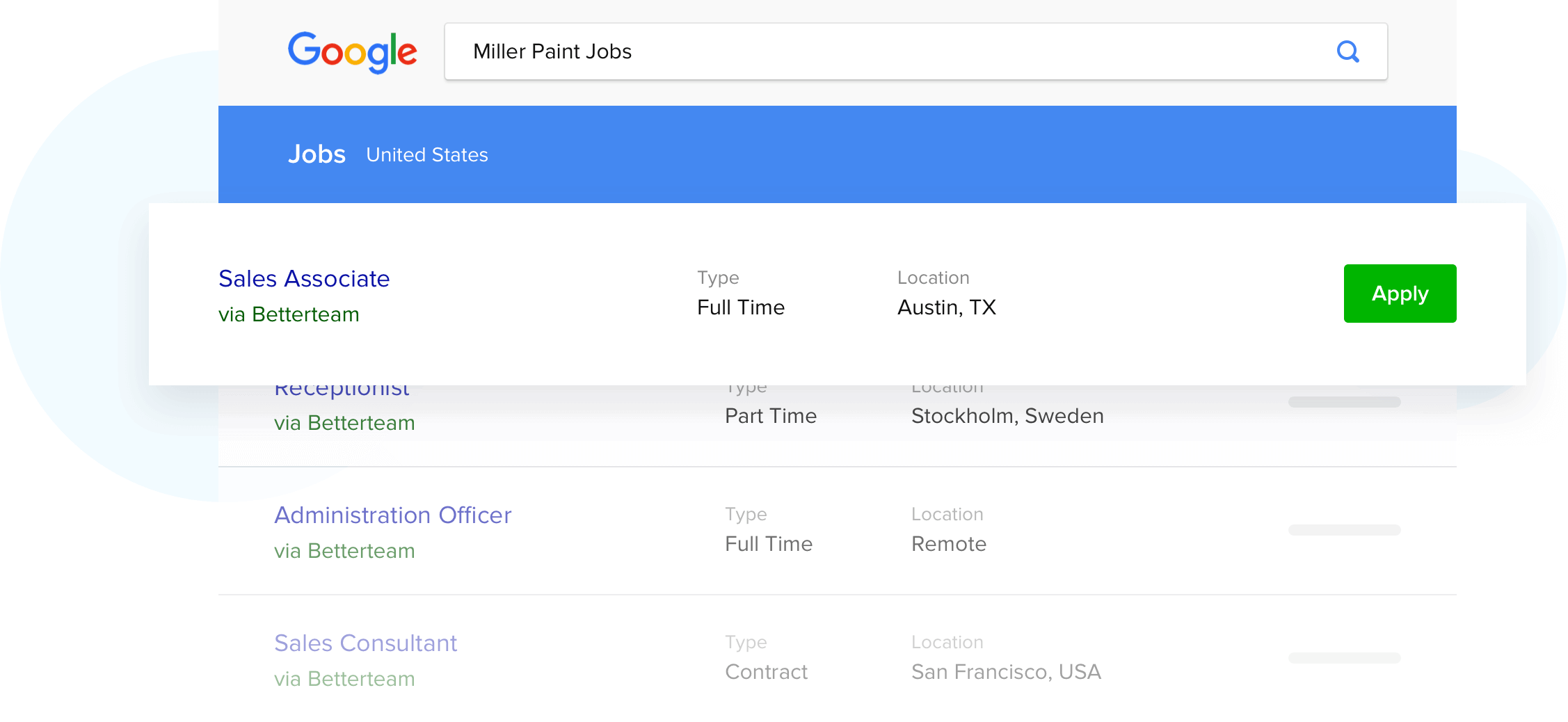The image size is (1568, 722).
Task: Click the Location label in Sales Associate card
Action: coord(933,278)
